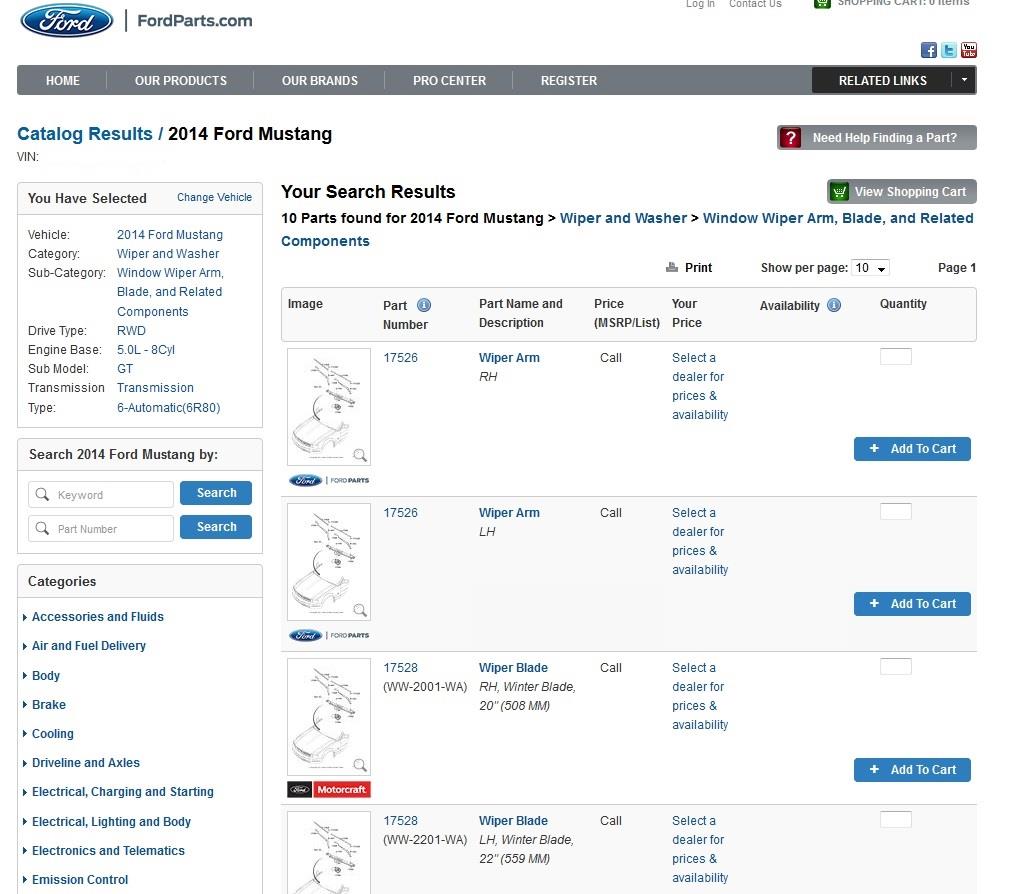Click the Ford Parts logo under Wiper Arm LH
Screen dimensions: 1033x894
click(329, 635)
